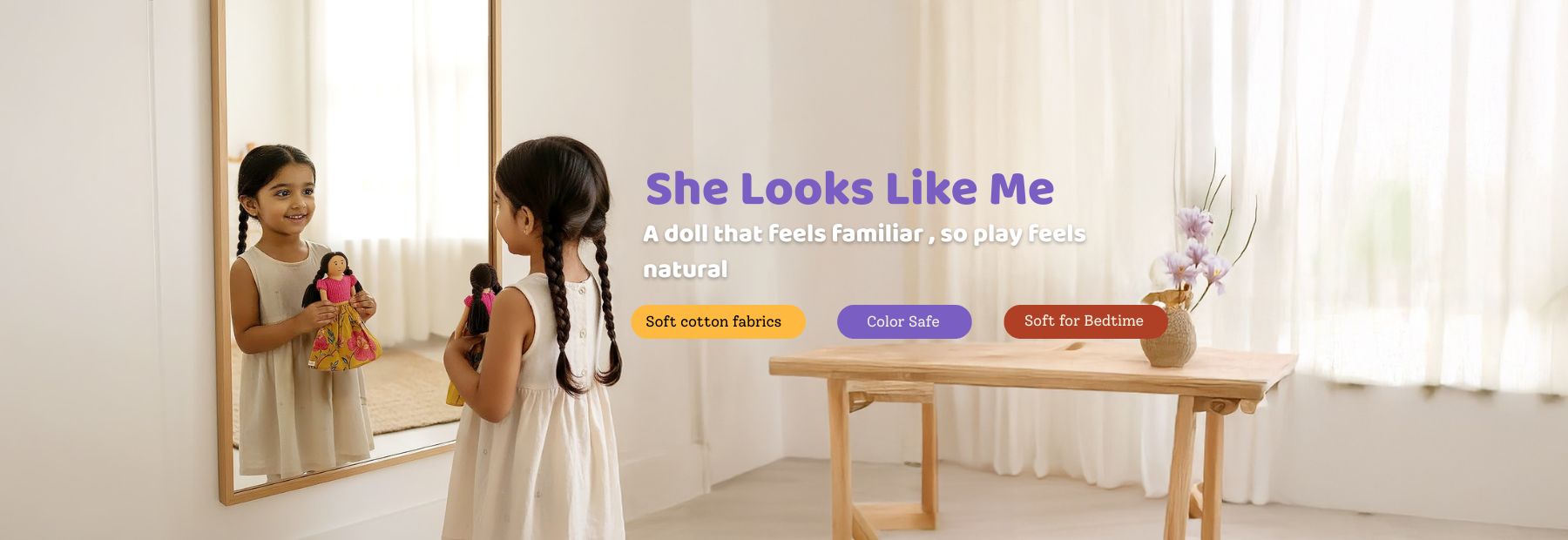Screen dimensions: 1568x540
Task: Click the subtitle about a familiar doll
Action: (x=864, y=251)
